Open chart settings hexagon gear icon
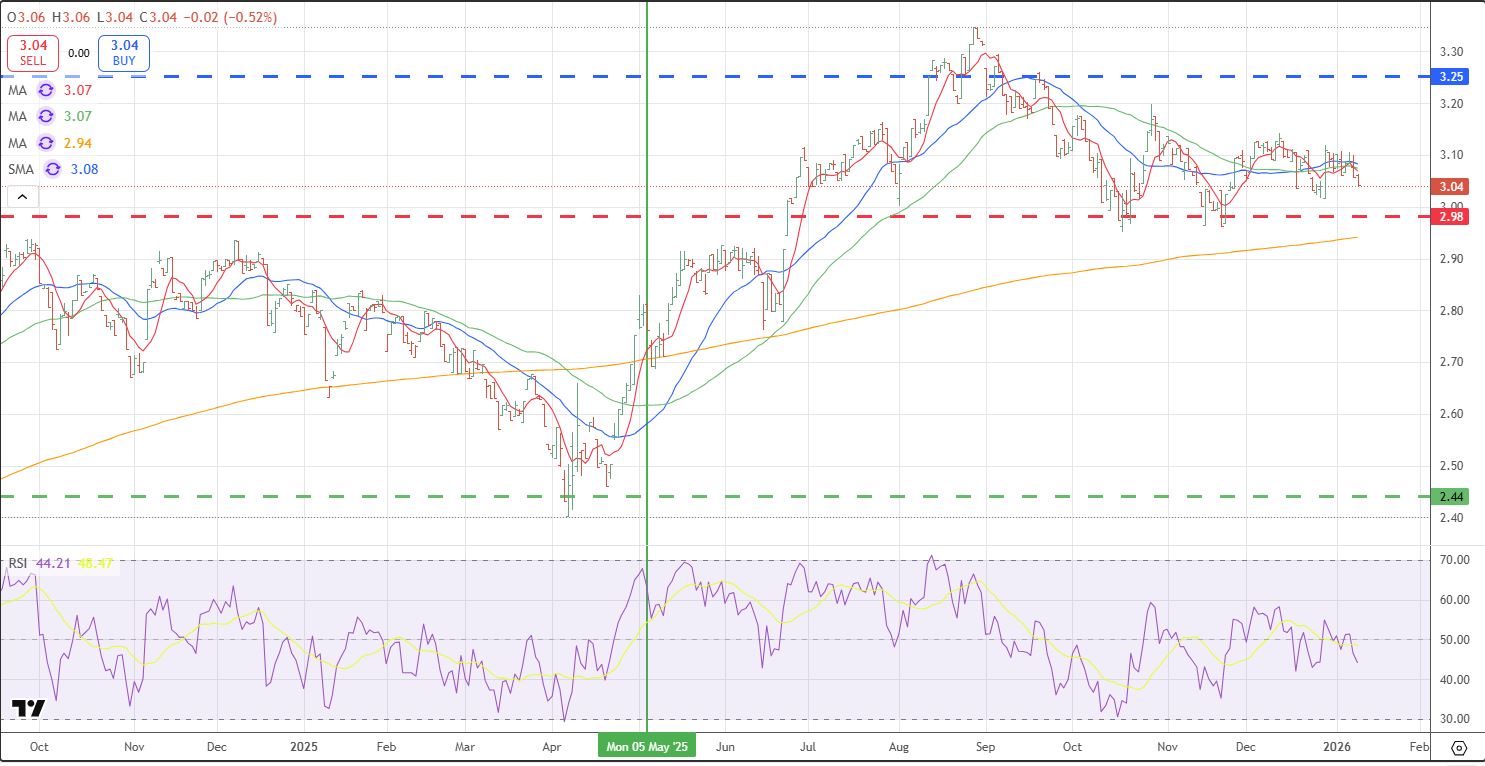 tap(1458, 748)
